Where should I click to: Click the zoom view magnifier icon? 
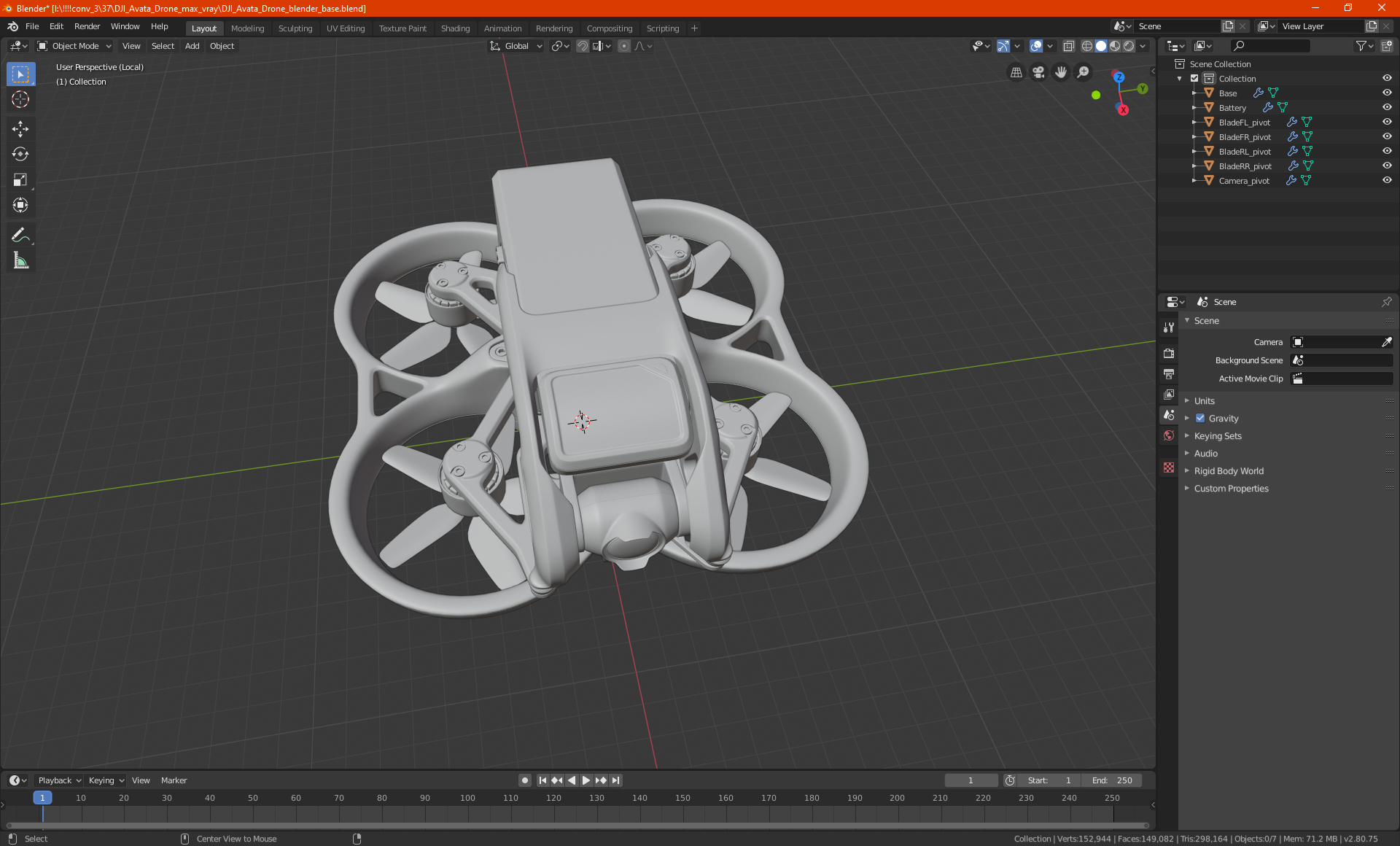pos(1084,72)
